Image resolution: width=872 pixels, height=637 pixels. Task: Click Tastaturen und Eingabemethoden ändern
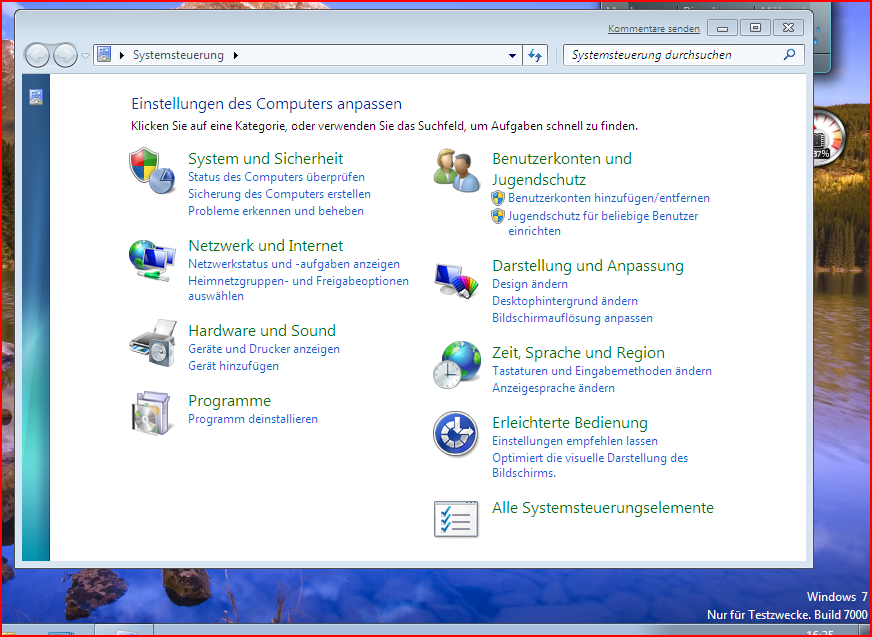[602, 371]
